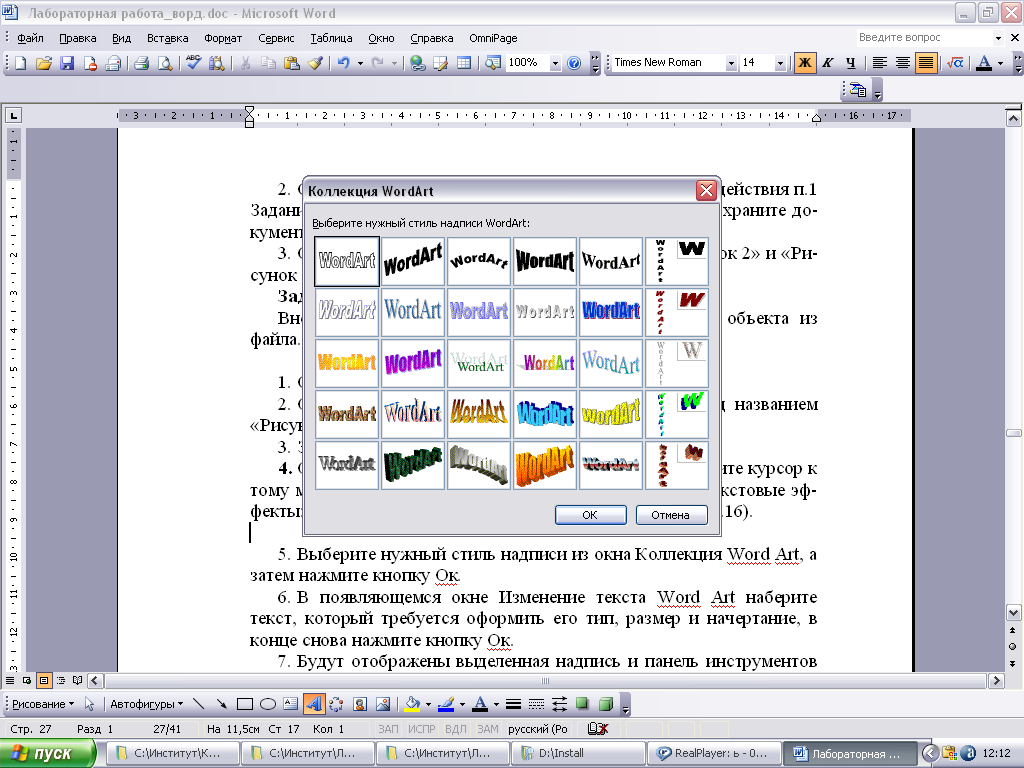
Task: Insert a table with the table icon
Action: pyautogui.click(x=464, y=63)
